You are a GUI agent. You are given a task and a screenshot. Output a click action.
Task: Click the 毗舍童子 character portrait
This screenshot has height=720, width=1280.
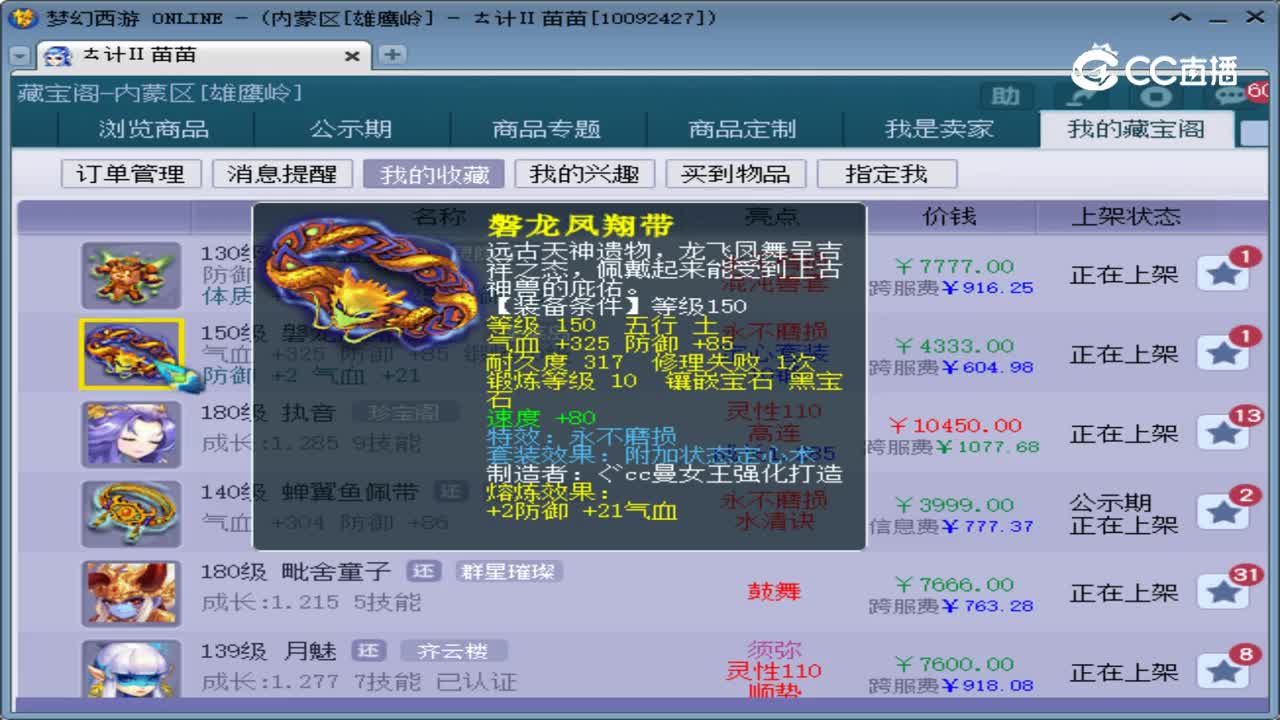pos(131,592)
